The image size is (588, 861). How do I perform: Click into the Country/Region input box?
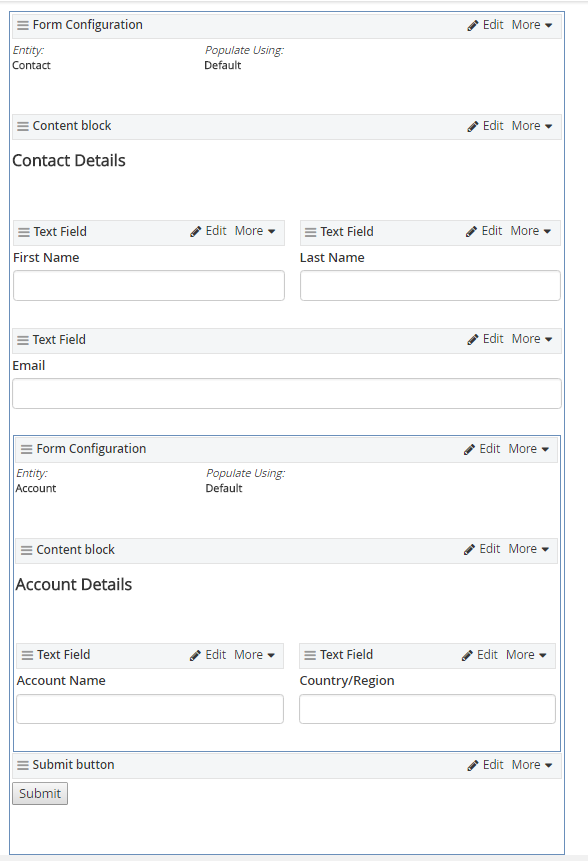427,709
